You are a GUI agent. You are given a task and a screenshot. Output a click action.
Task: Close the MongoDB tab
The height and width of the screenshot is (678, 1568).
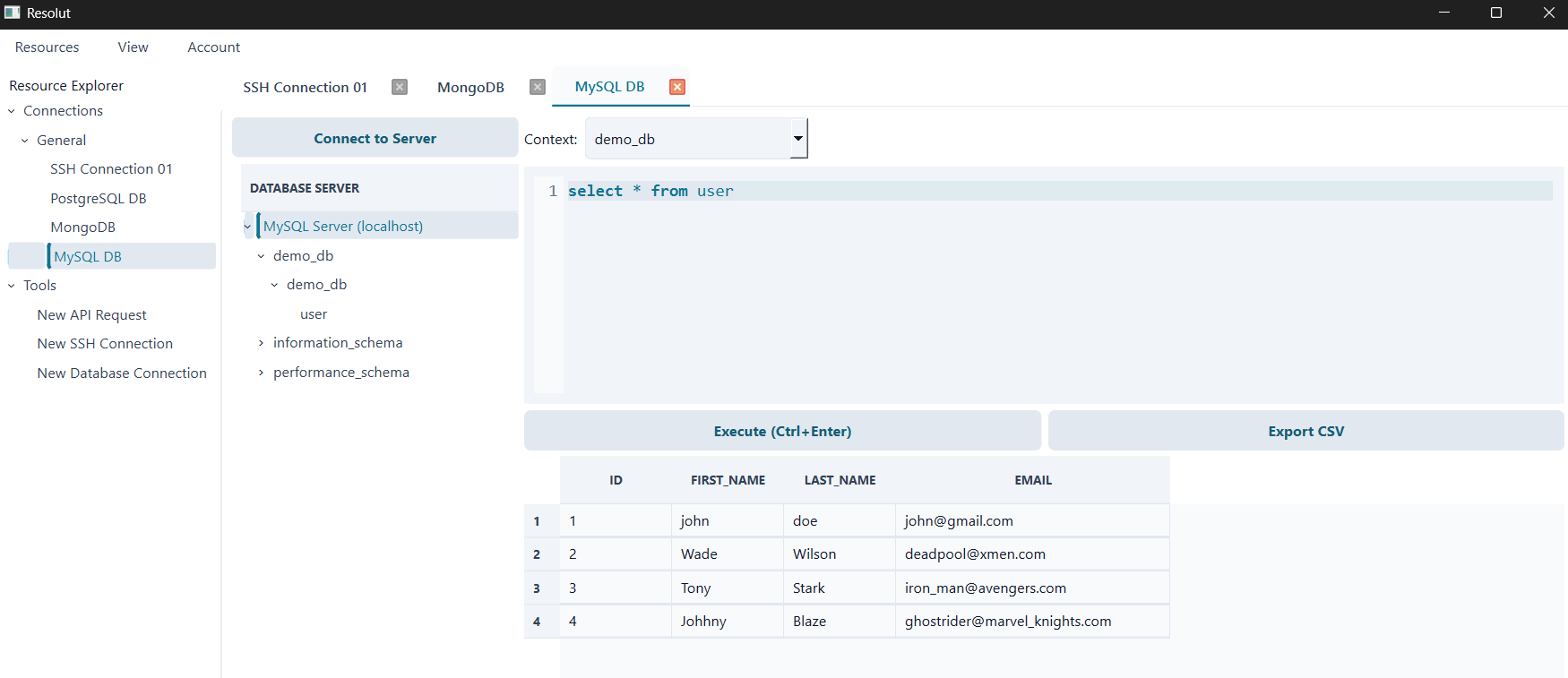(x=538, y=87)
